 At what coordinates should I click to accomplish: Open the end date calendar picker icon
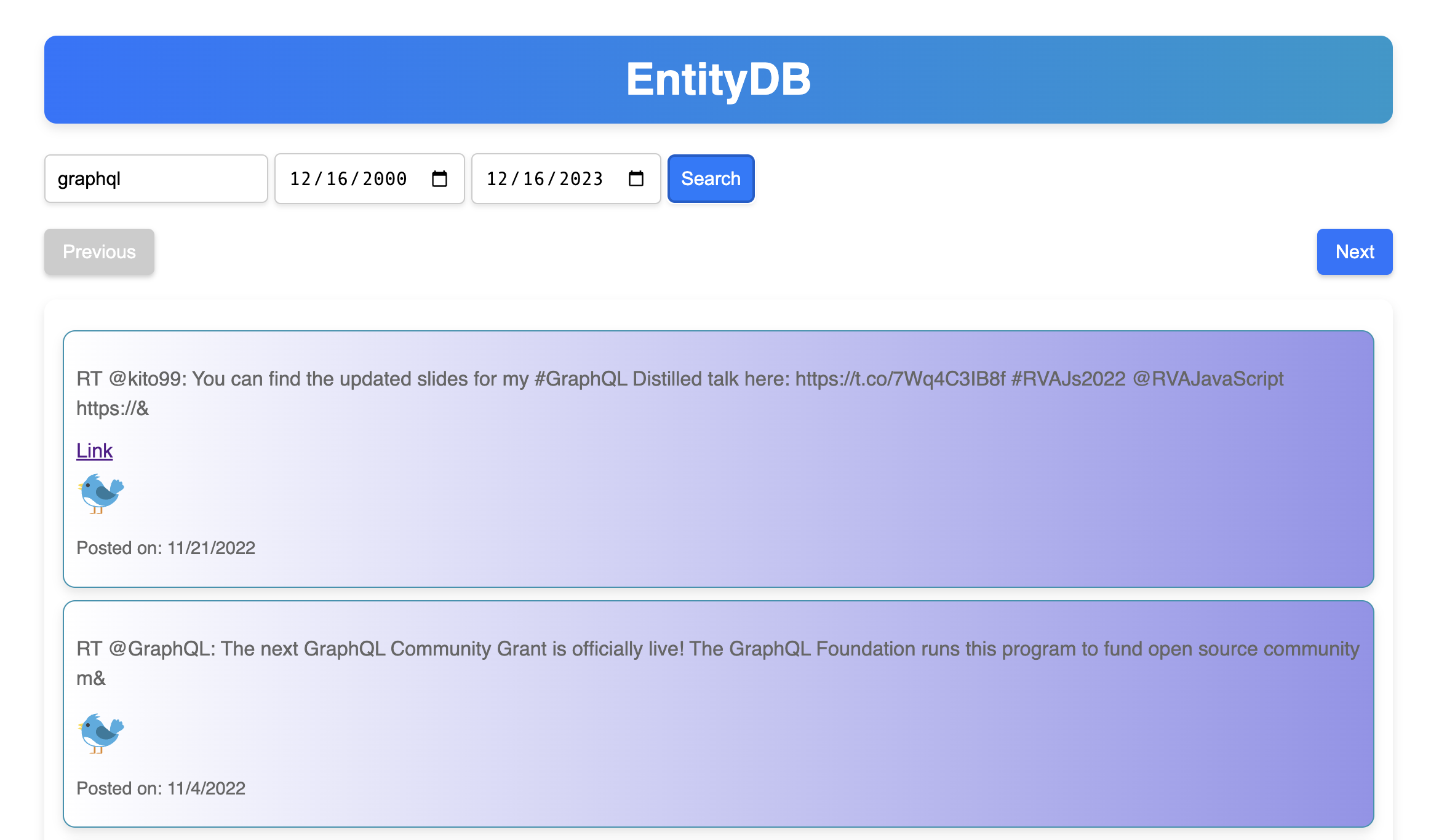[x=636, y=179]
